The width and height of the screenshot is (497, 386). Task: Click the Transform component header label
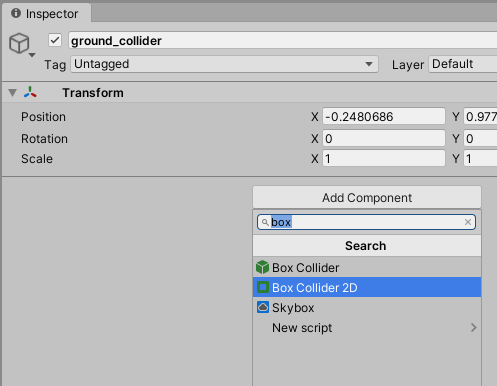click(93, 93)
